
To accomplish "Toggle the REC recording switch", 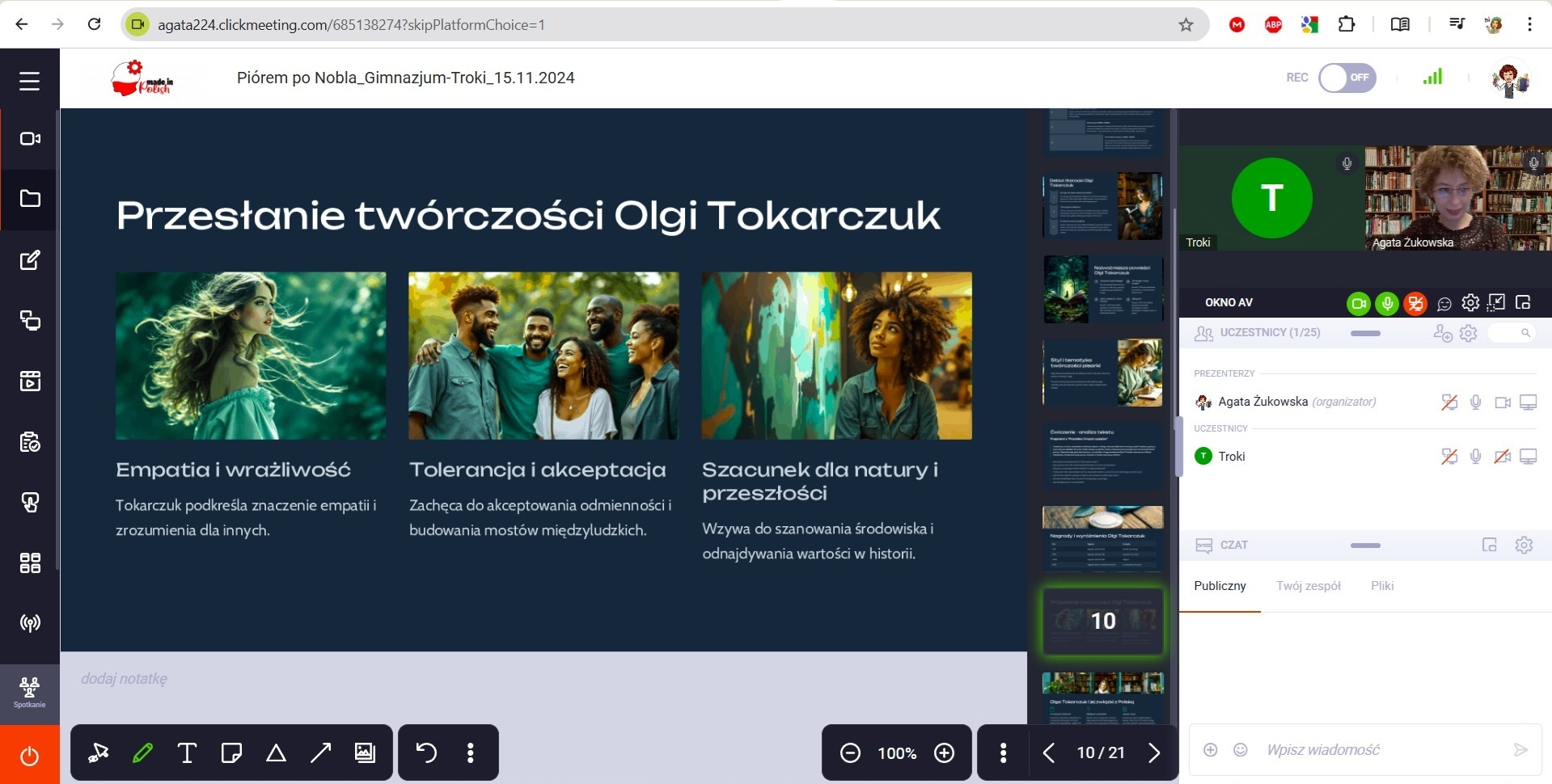I will click(1347, 78).
